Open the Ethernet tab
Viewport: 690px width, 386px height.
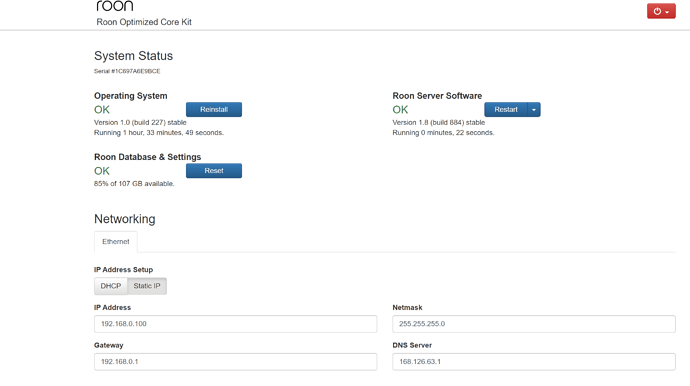pyautogui.click(x=116, y=242)
